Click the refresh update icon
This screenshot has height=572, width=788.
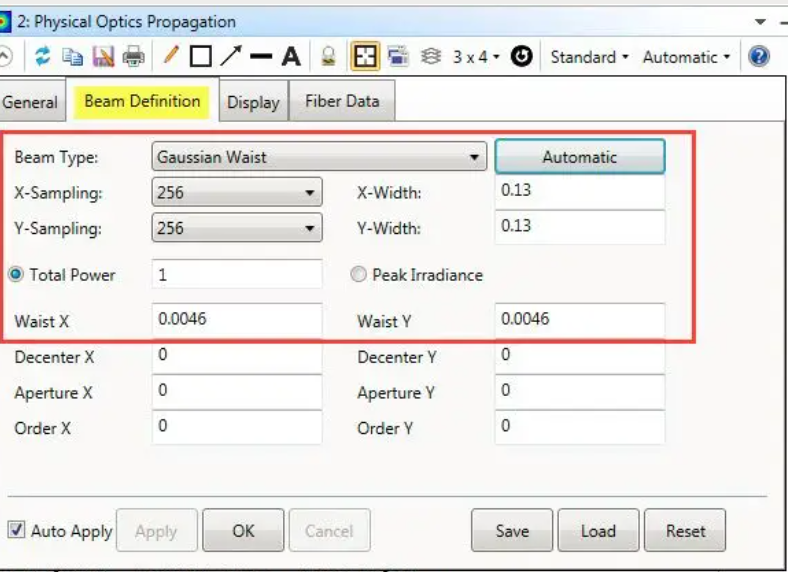pyautogui.click(x=42, y=57)
